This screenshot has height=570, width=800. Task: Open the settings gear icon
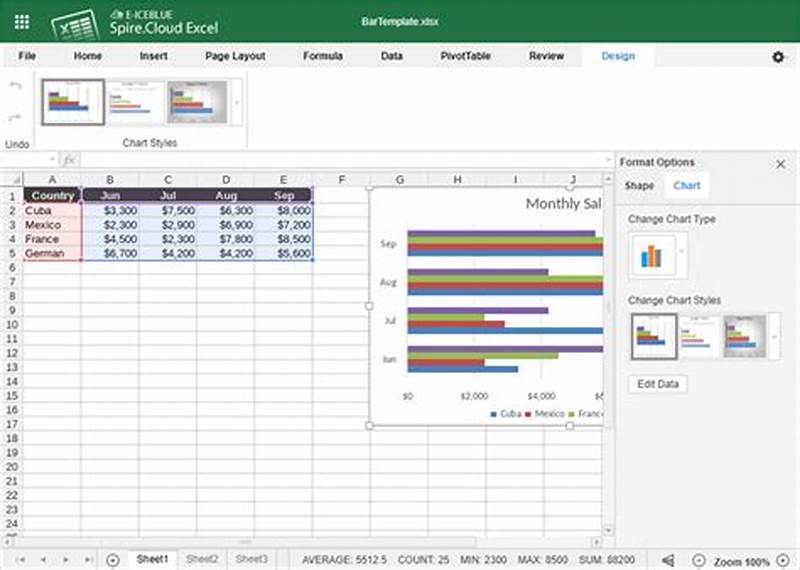click(778, 57)
